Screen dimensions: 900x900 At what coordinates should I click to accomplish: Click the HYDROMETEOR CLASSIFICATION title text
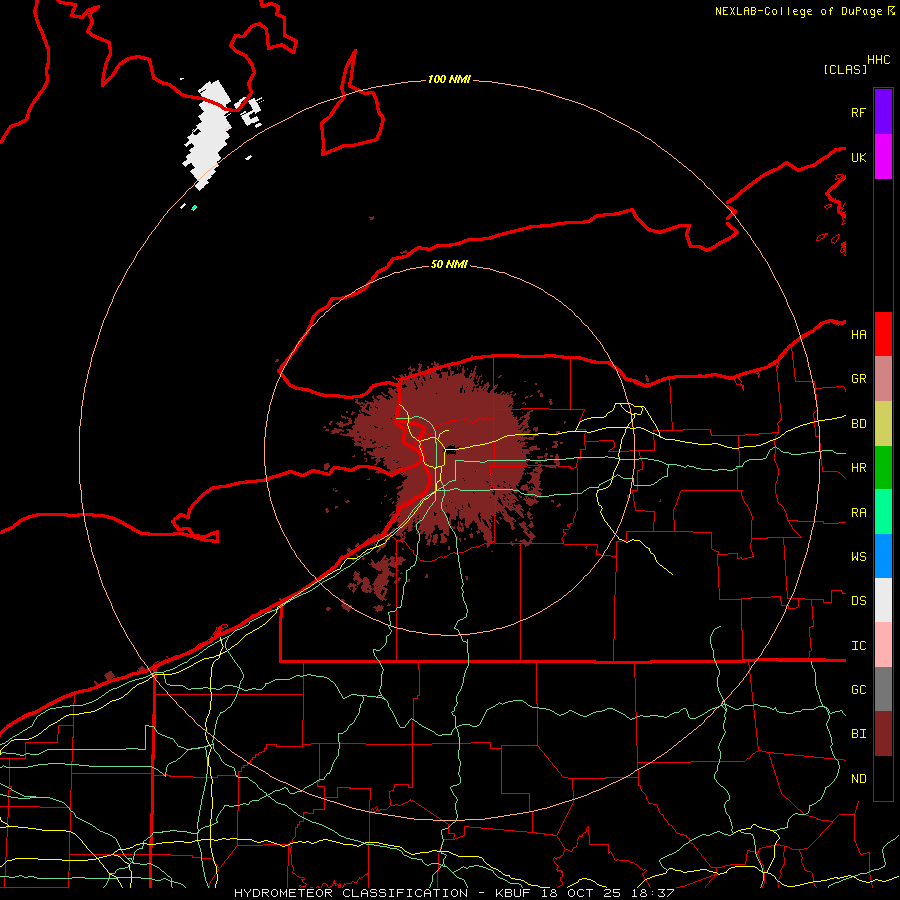click(351, 893)
